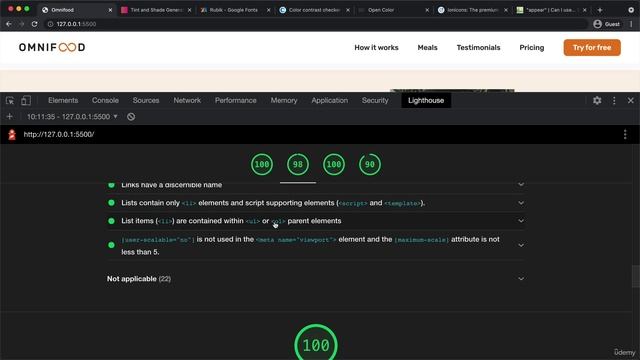Go to Testimonials section
Screen dimensions: 640x360
pyautogui.click(x=478, y=47)
